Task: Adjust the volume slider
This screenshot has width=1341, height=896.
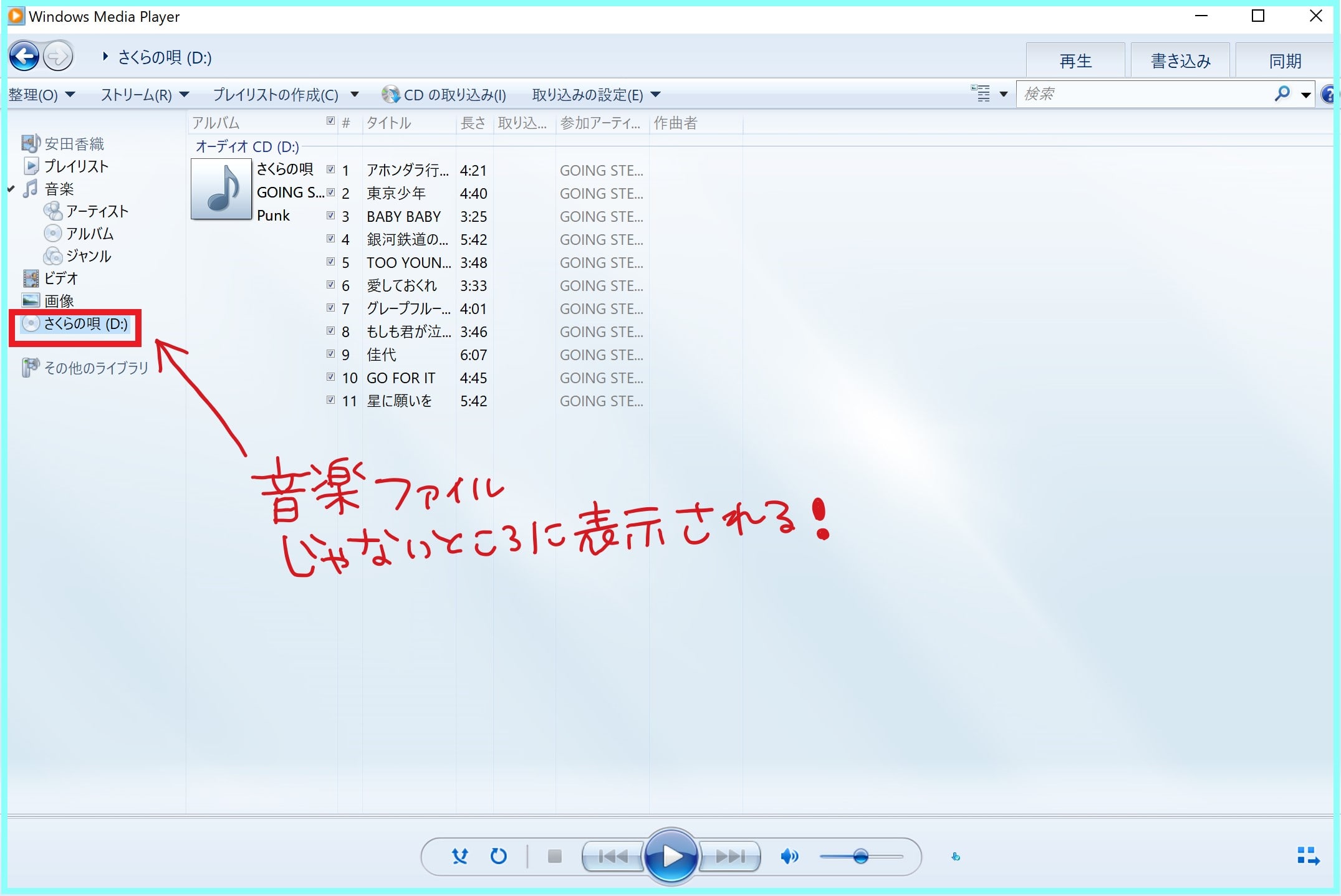Action: (x=861, y=857)
